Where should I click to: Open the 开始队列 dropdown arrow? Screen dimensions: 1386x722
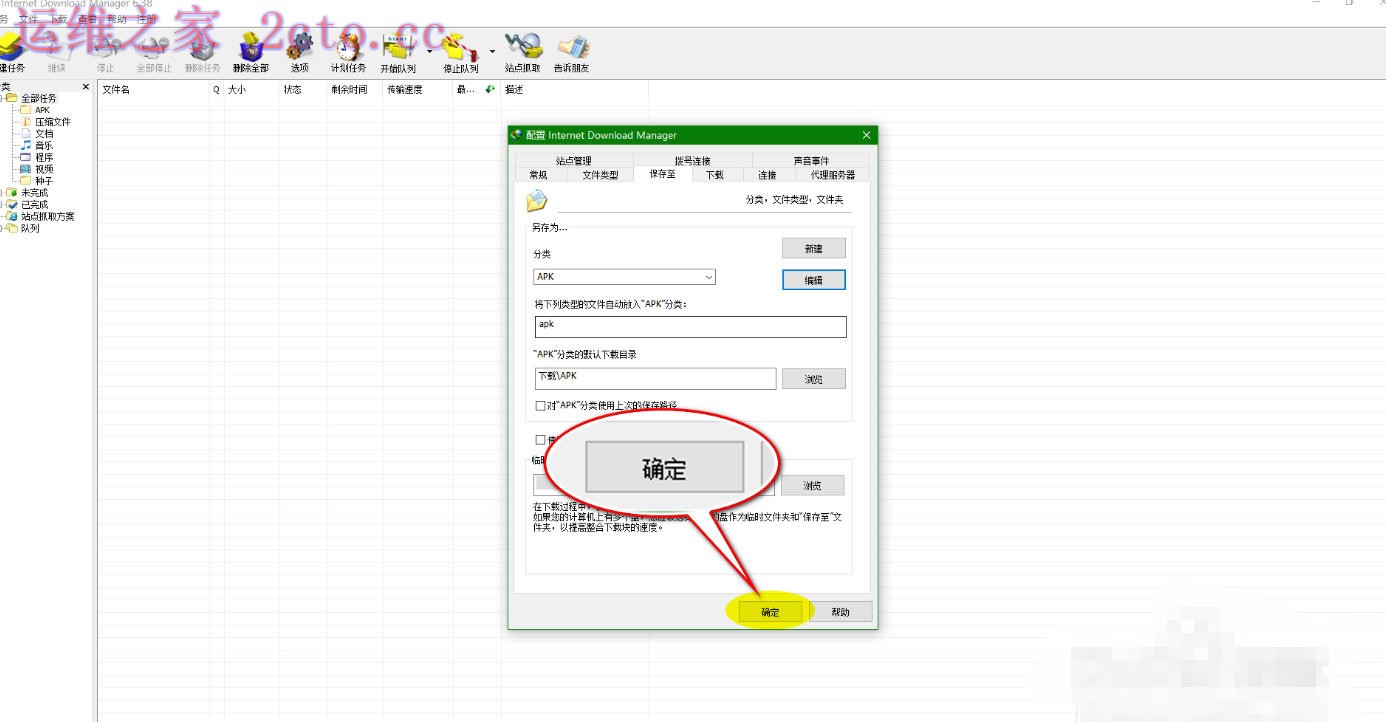[429, 50]
